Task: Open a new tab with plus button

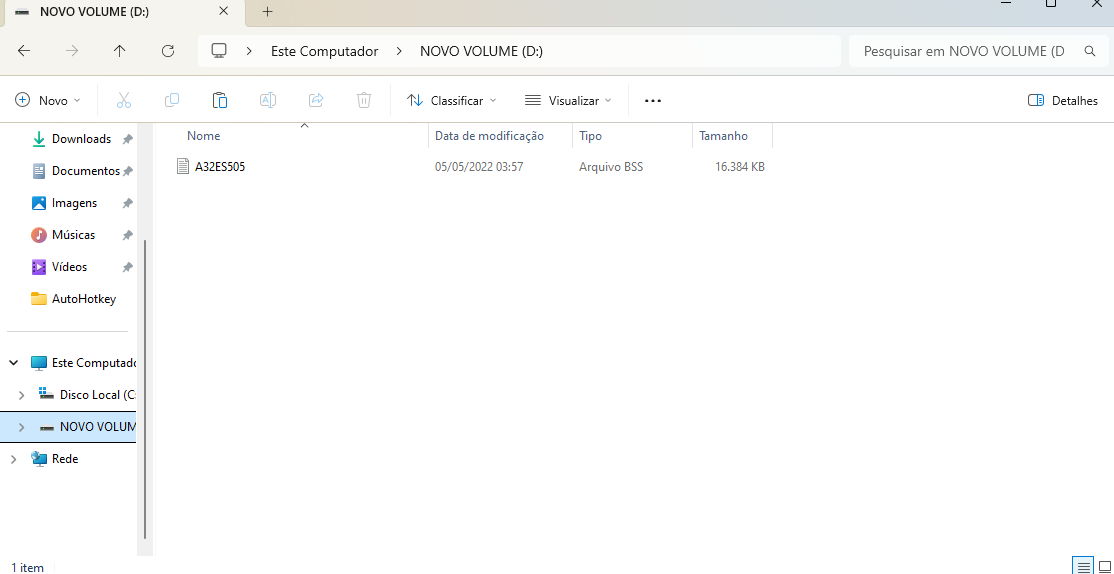Action: 267,11
